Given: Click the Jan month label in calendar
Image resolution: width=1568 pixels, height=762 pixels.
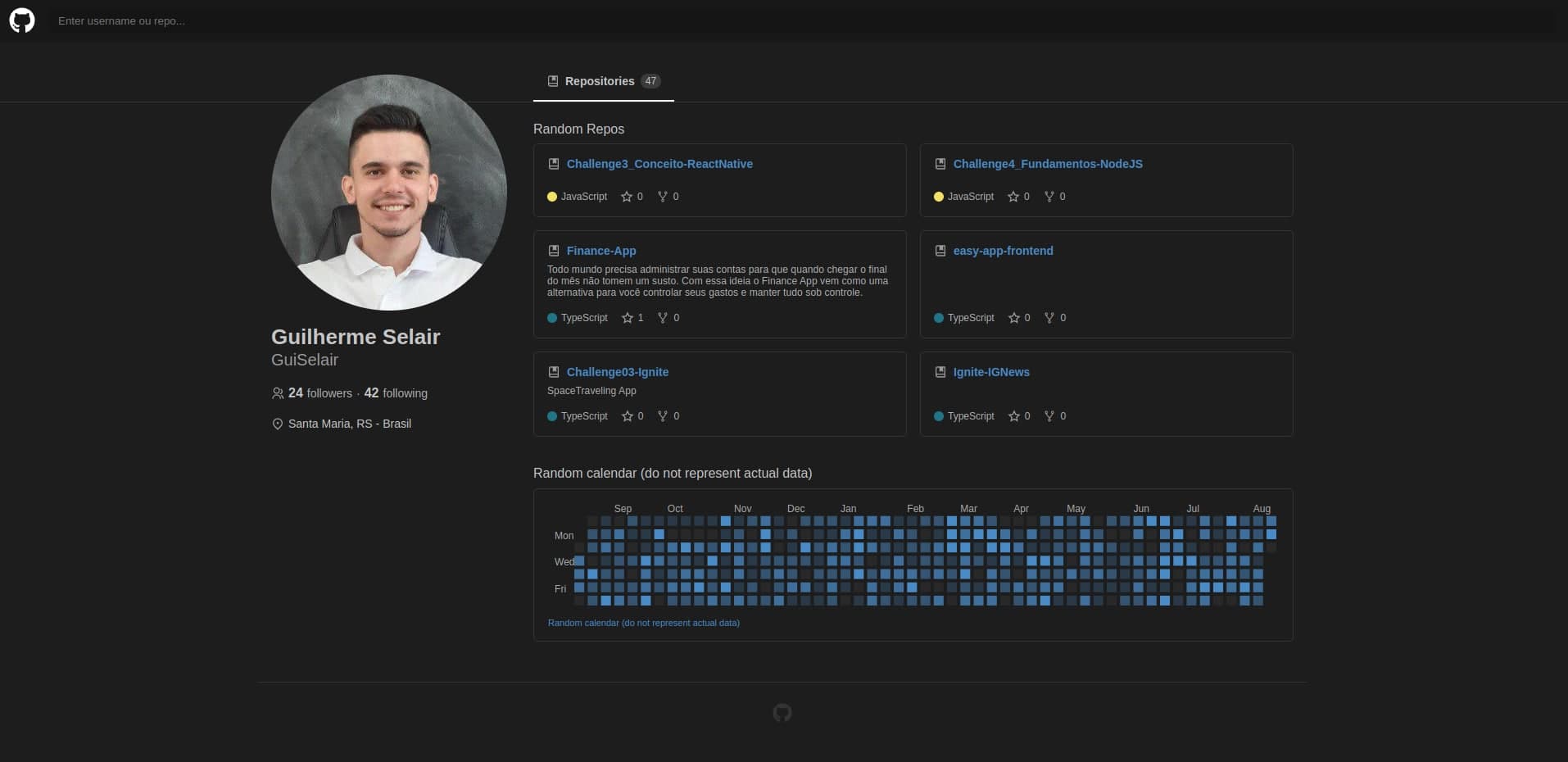Looking at the screenshot, I should (848, 509).
